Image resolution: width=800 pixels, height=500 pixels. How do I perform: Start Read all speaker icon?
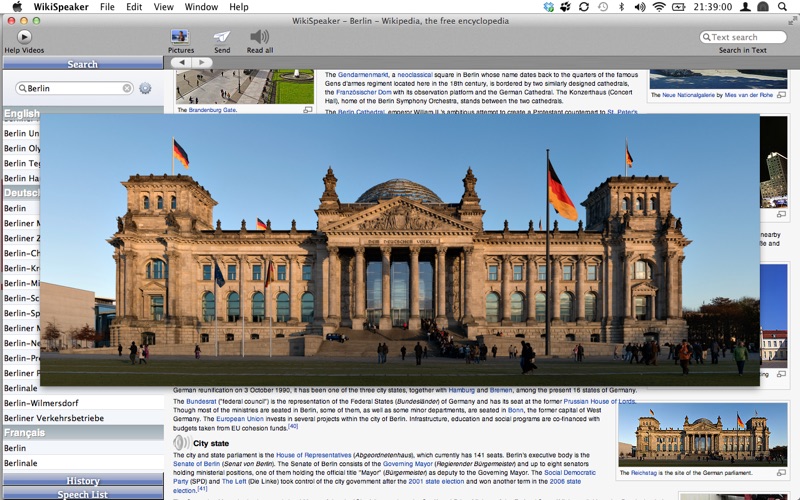coord(259,37)
